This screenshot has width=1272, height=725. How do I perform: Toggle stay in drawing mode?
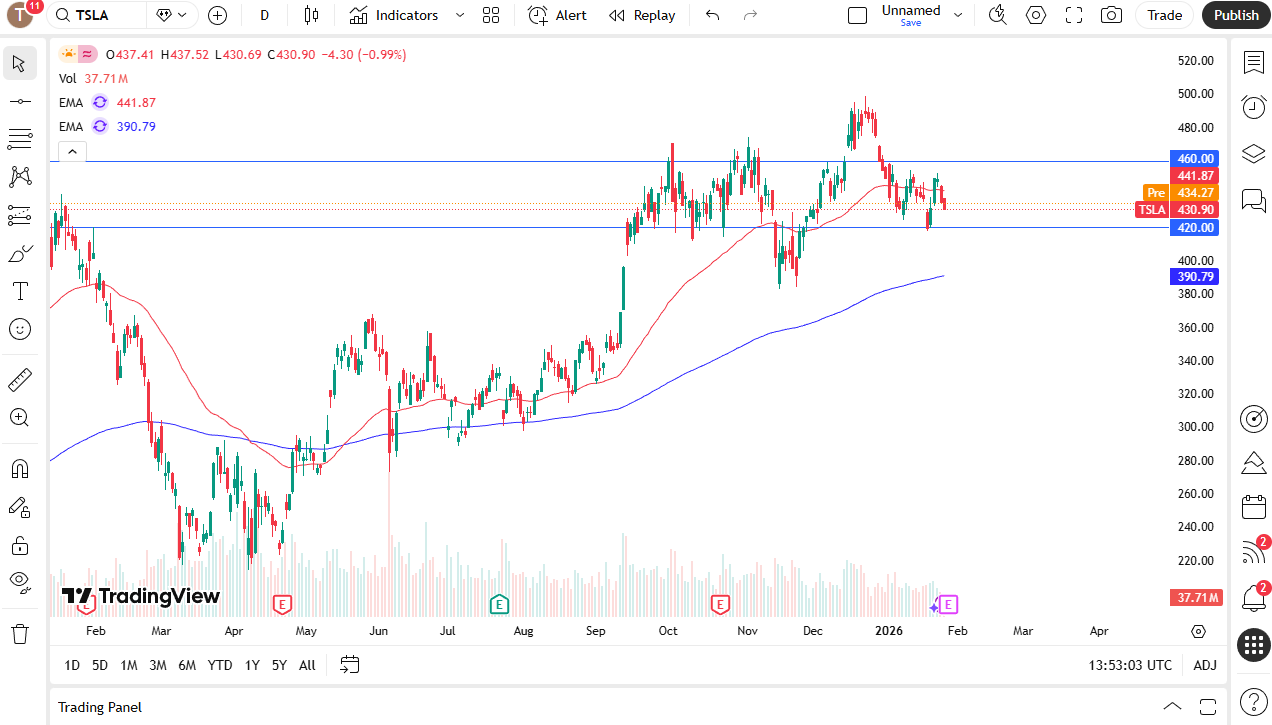click(19, 507)
